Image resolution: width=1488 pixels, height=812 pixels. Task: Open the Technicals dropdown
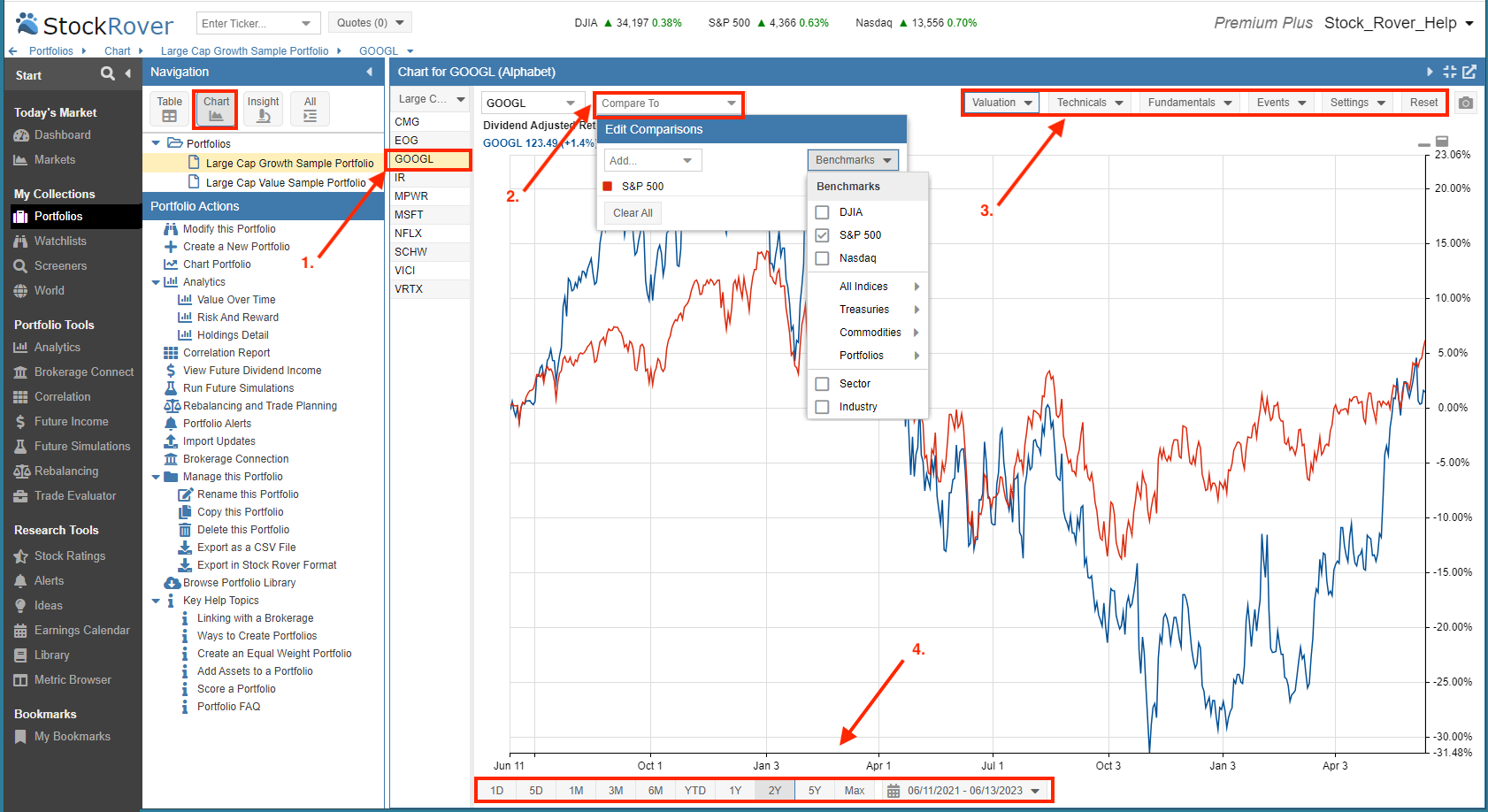point(1090,103)
